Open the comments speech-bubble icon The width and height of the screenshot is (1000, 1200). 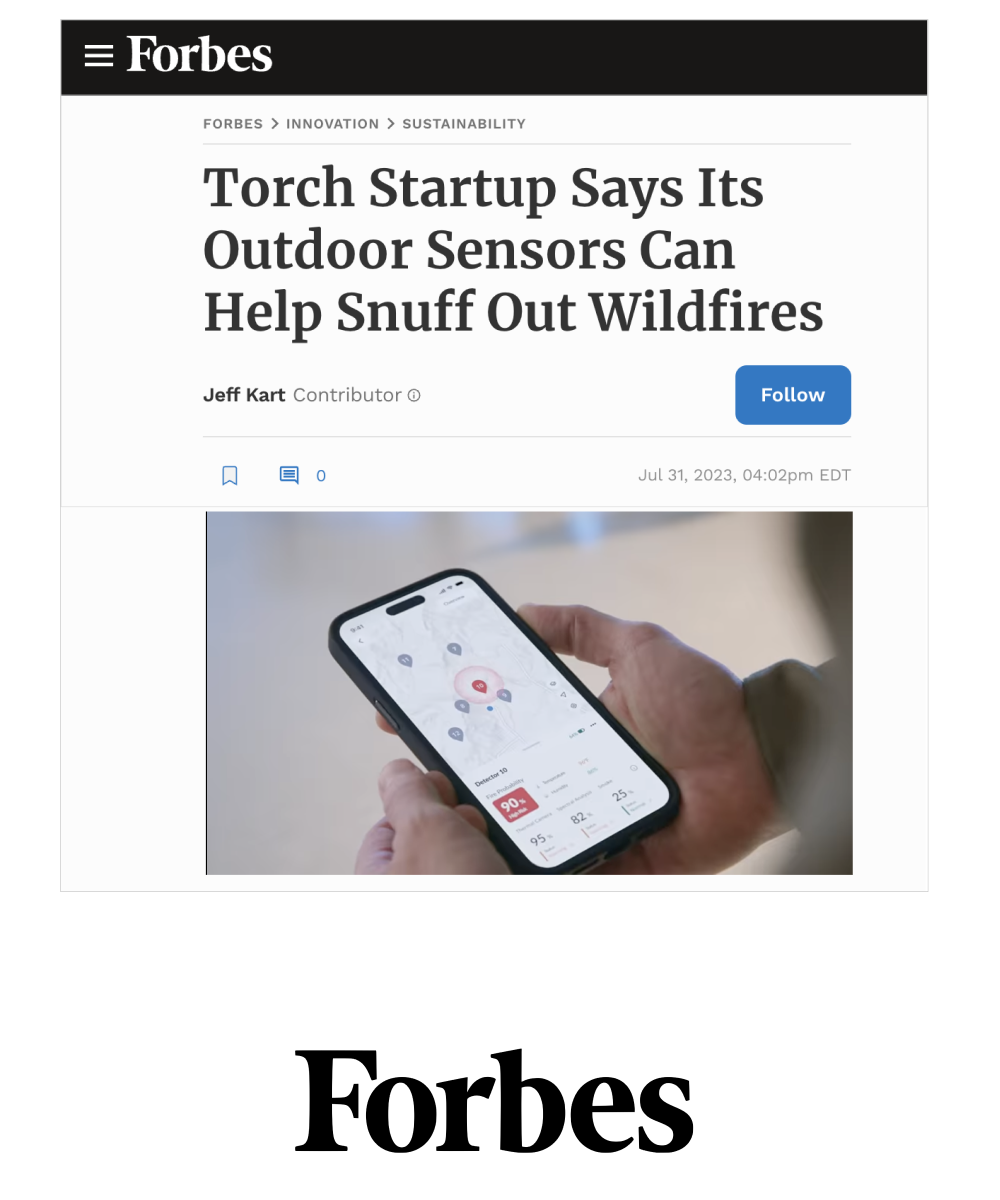(289, 475)
